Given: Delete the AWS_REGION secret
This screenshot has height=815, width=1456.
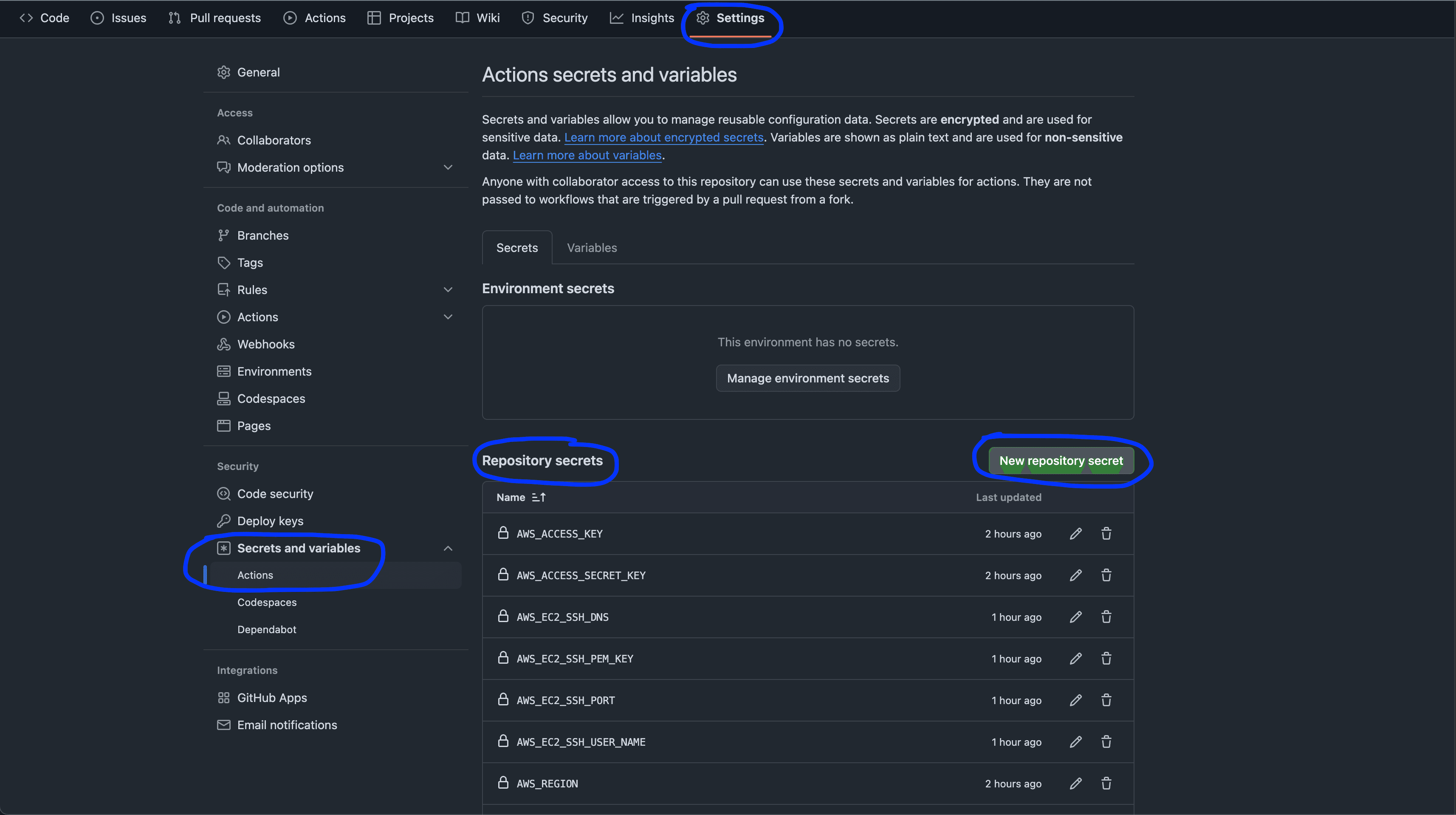Looking at the screenshot, I should pyautogui.click(x=1106, y=783).
